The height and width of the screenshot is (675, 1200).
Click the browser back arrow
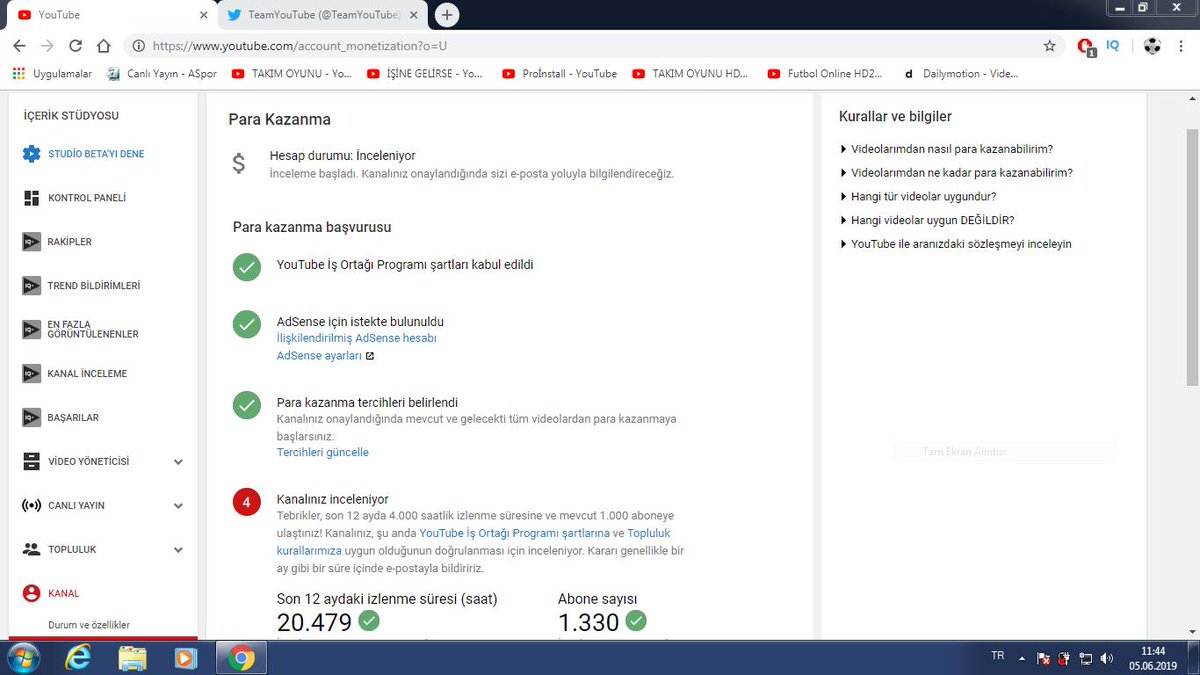point(19,46)
